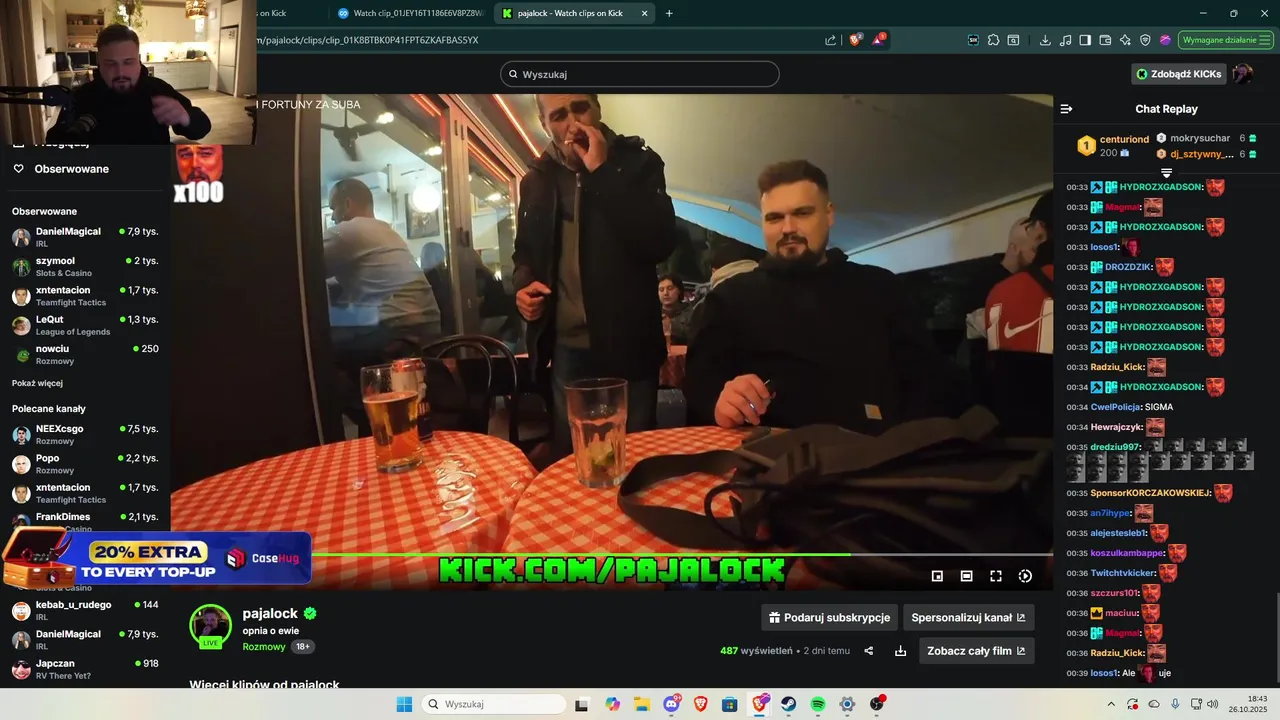This screenshot has height=720, width=1280.
Task: Open DanielMagical channel in Obserwowane list
Action: pyautogui.click(x=85, y=237)
